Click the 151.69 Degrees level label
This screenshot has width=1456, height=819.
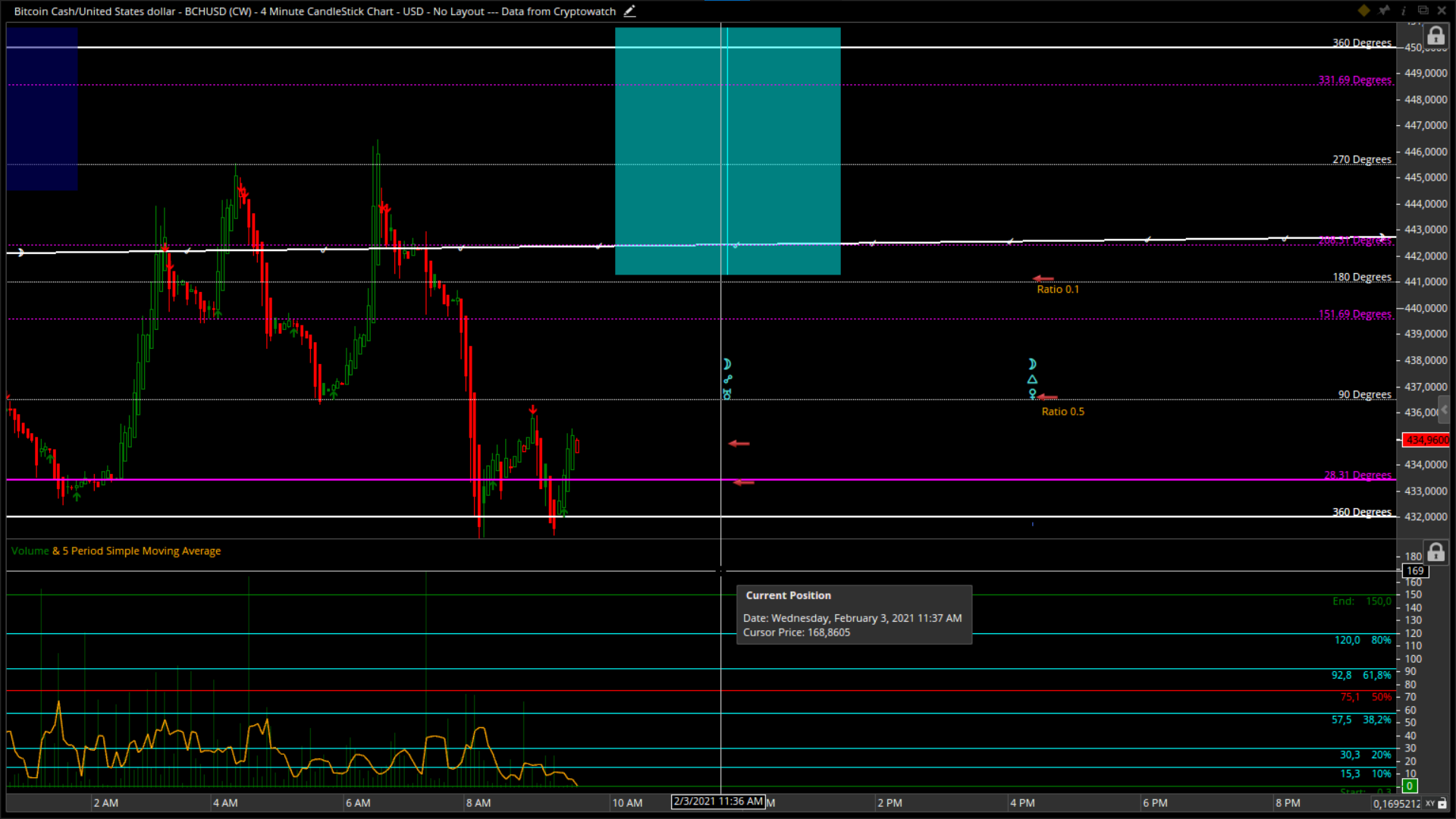[1355, 314]
